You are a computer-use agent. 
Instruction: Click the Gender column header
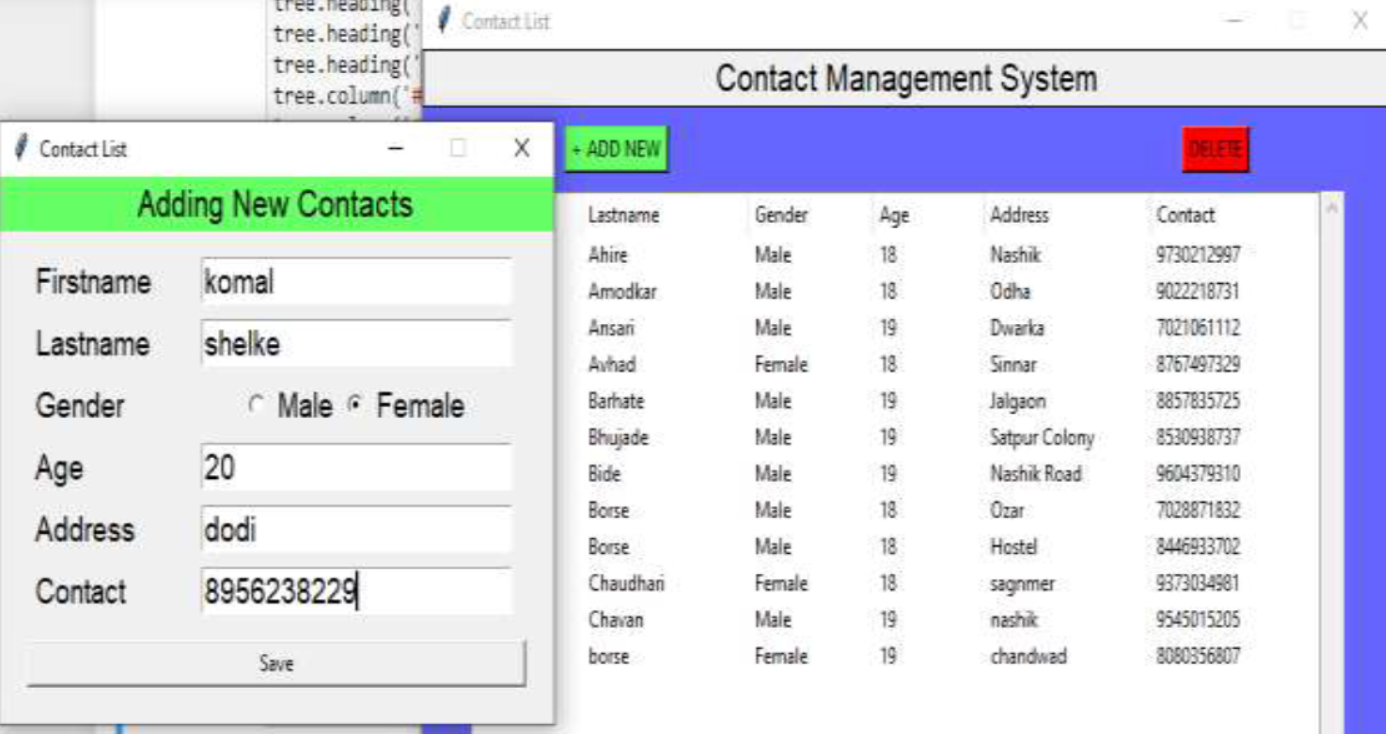(x=779, y=215)
